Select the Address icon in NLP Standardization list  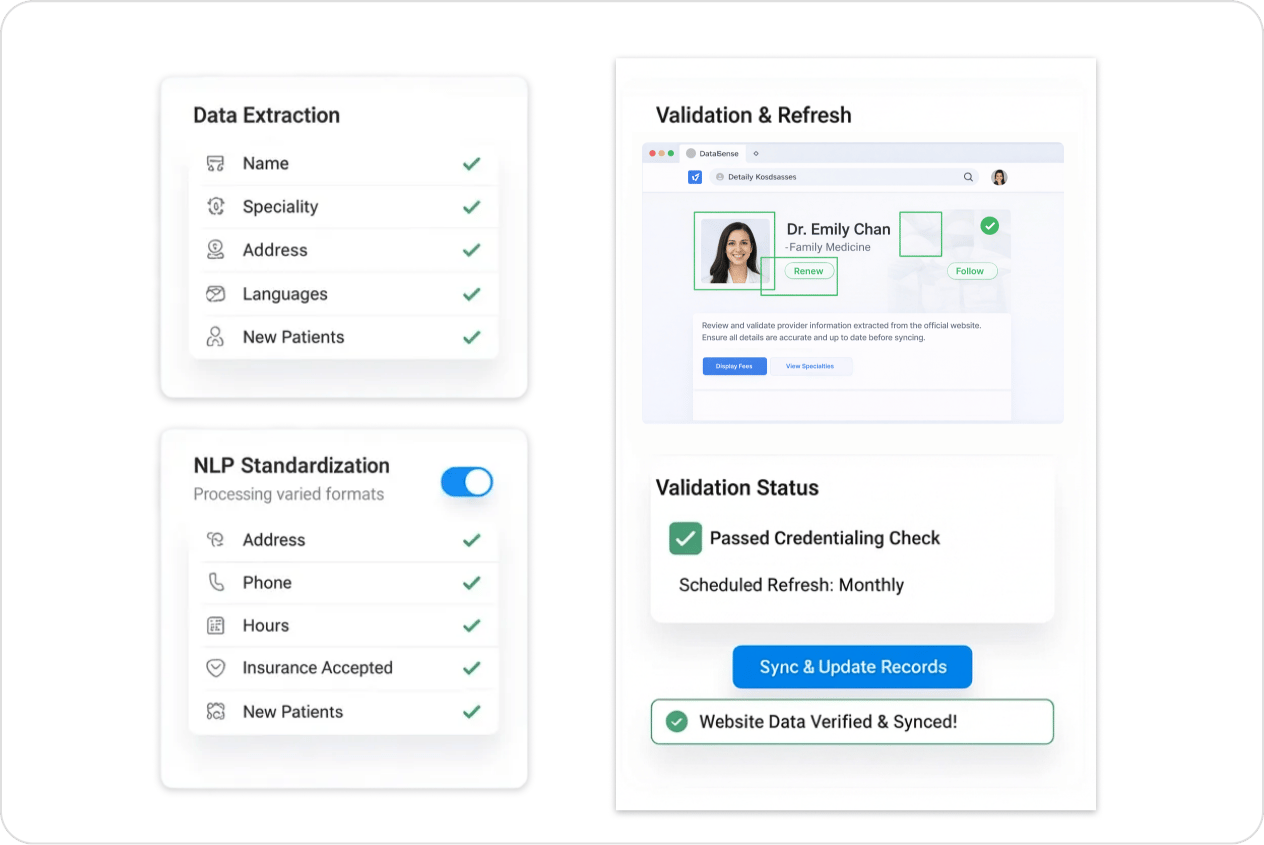click(x=215, y=539)
